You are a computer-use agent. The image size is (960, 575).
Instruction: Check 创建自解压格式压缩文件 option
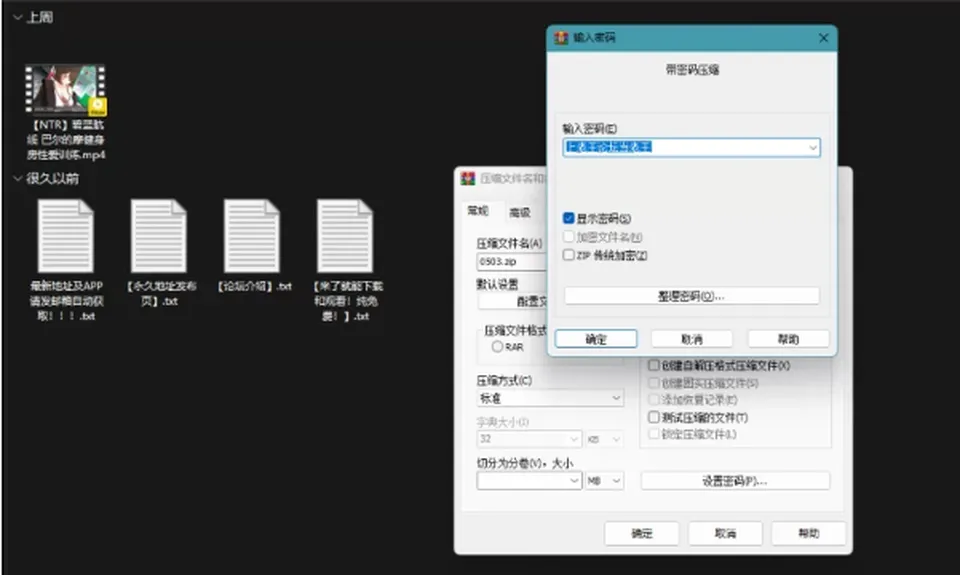tap(654, 365)
